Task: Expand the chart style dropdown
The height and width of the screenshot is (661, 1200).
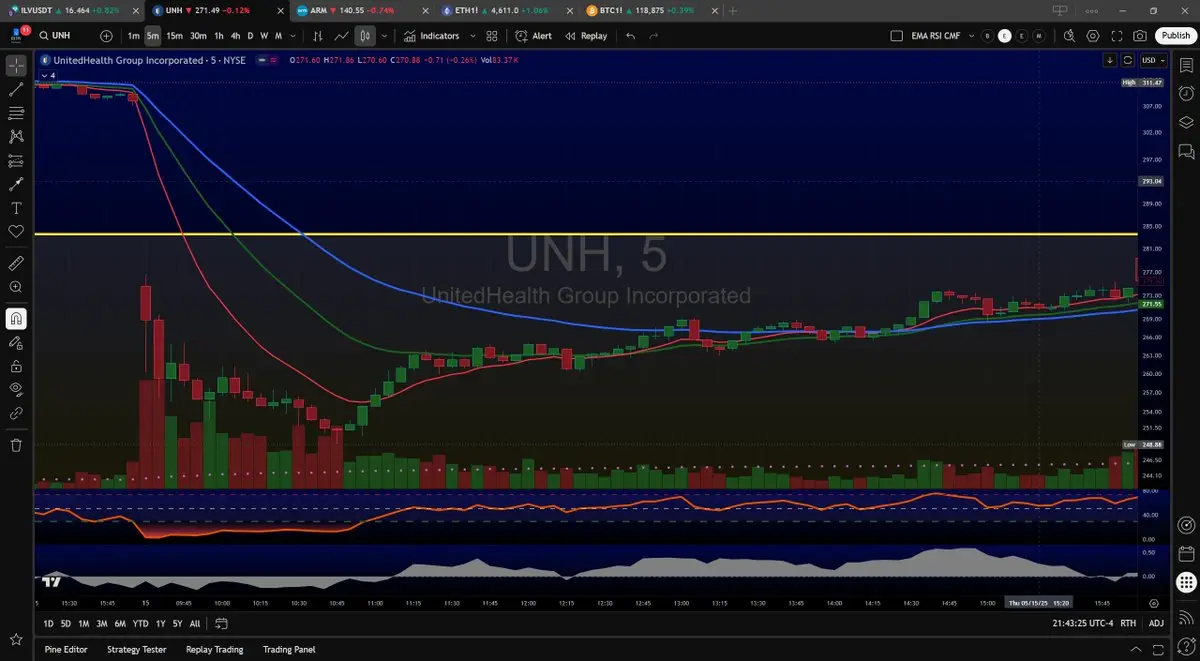Action: pos(386,35)
